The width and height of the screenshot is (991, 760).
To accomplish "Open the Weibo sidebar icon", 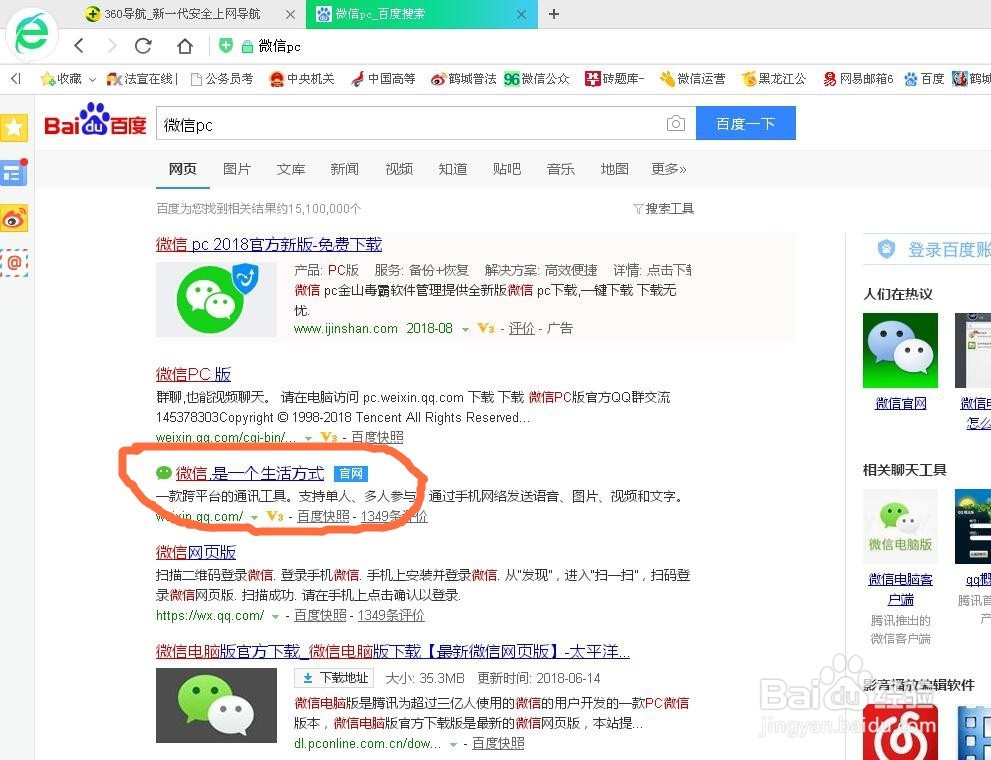I will click(14, 218).
